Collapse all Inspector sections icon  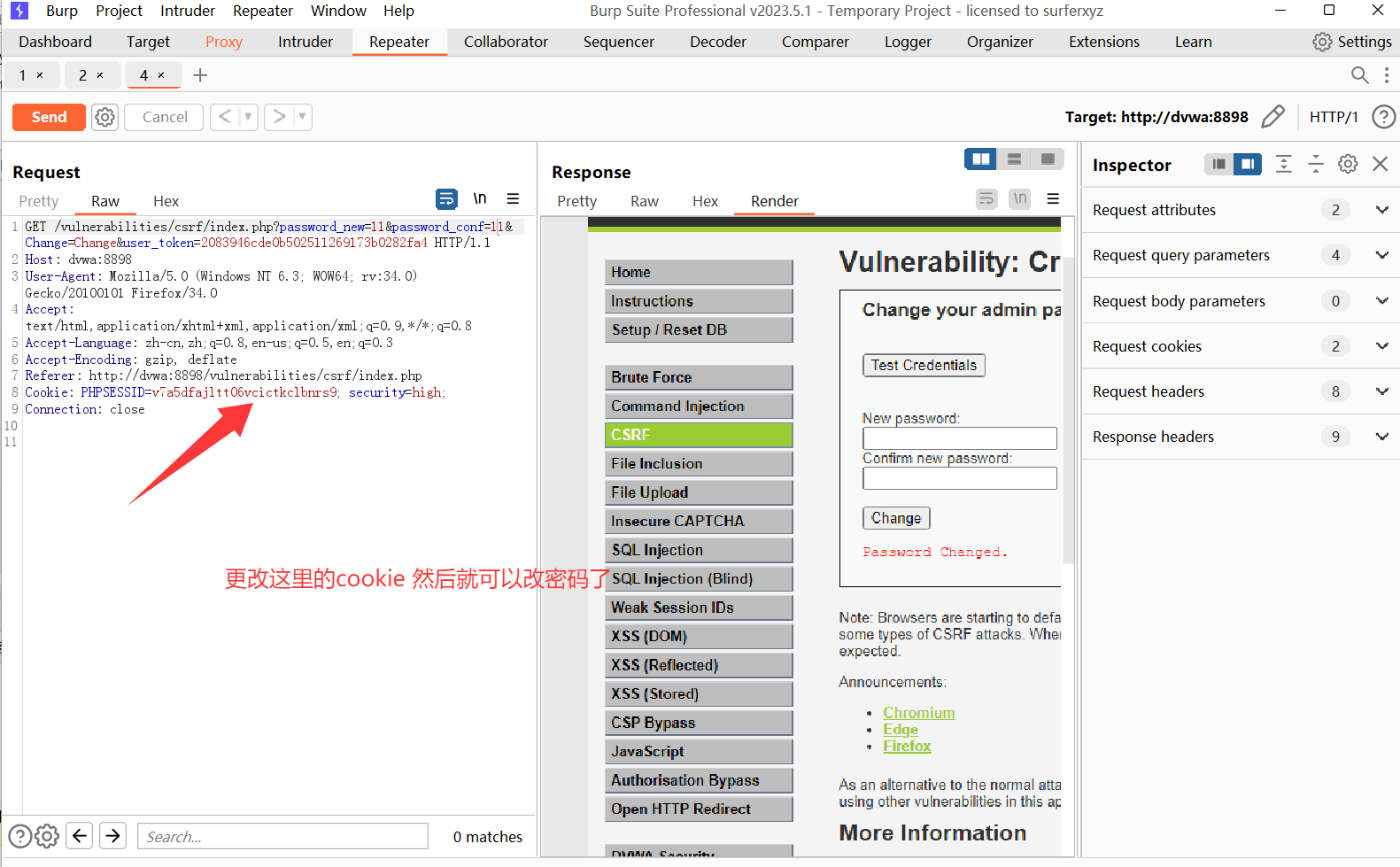click(1316, 164)
